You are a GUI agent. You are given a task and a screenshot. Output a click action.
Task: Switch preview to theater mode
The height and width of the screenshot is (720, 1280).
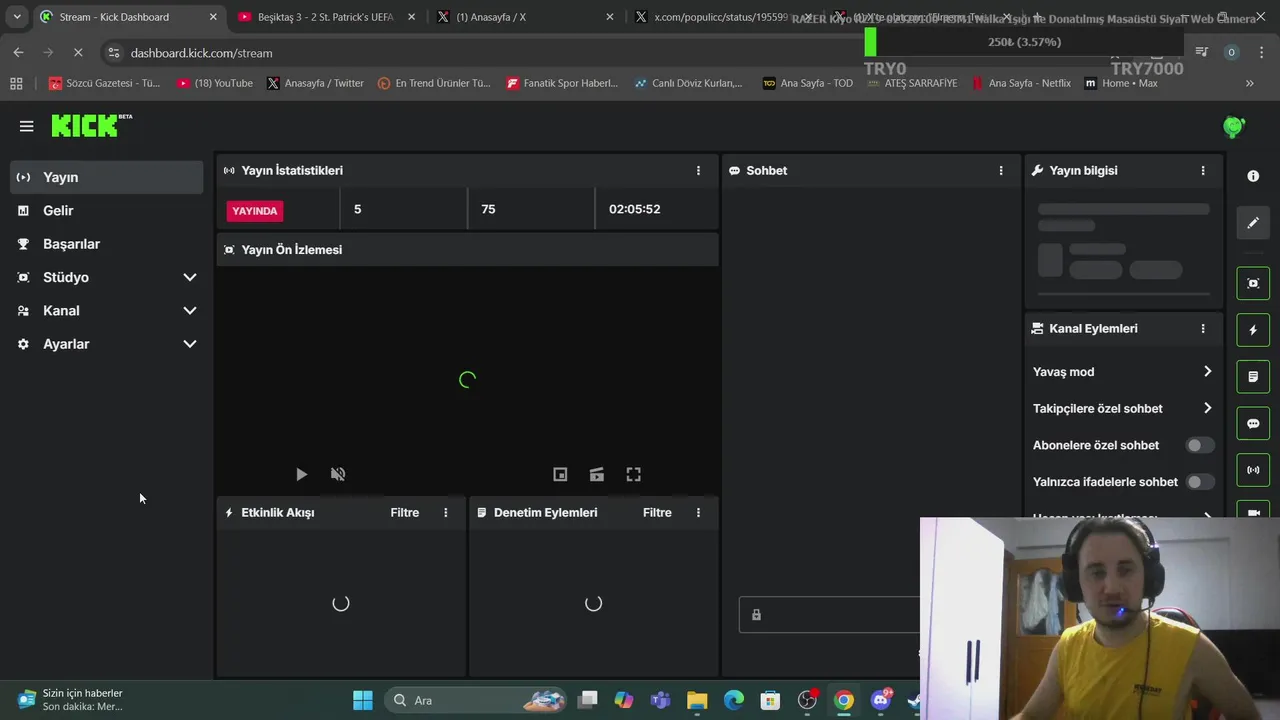coord(597,474)
